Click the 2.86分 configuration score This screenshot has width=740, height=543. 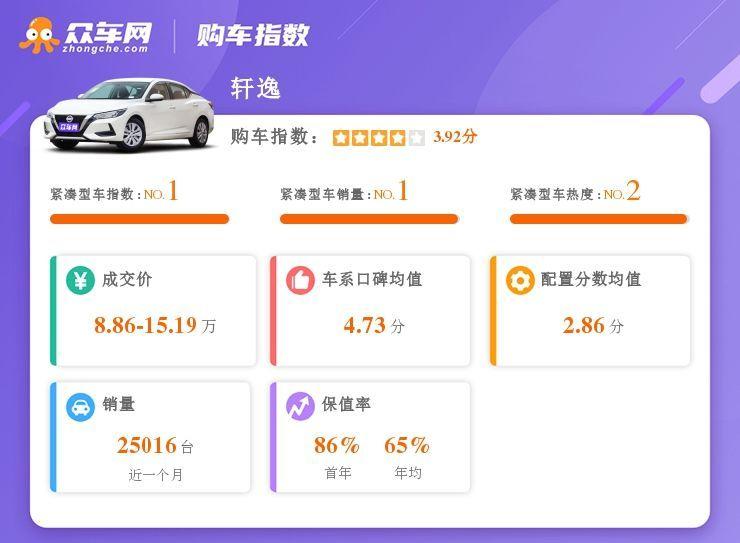point(593,325)
